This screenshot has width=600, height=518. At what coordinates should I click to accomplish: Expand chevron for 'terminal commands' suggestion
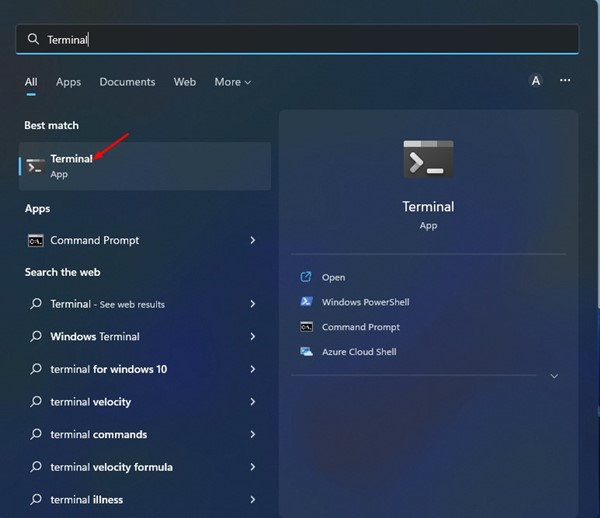(x=253, y=434)
